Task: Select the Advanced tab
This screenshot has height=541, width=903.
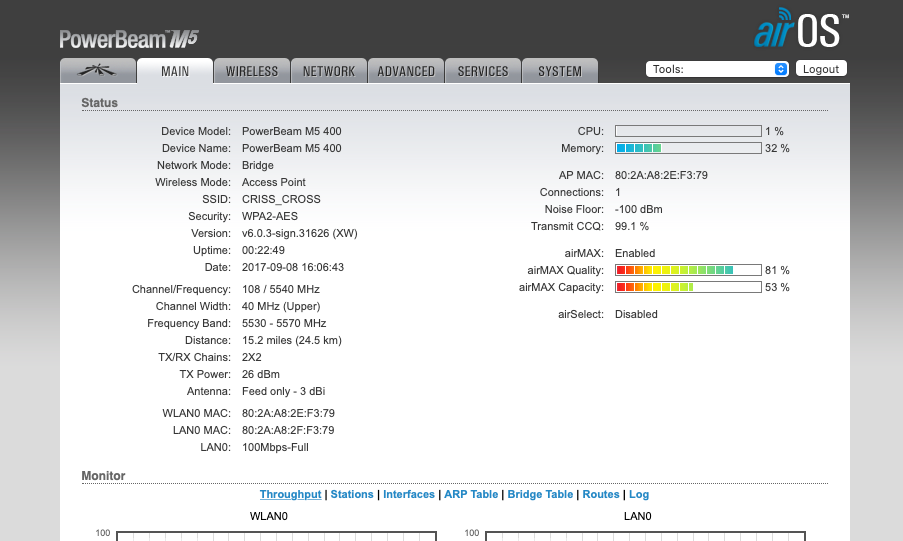Action: point(406,71)
